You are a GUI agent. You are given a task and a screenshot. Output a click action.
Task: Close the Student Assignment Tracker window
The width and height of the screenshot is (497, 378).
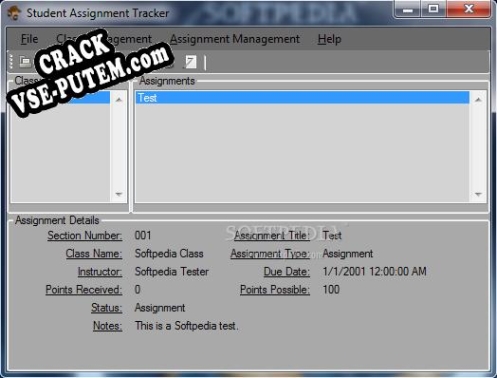469,9
